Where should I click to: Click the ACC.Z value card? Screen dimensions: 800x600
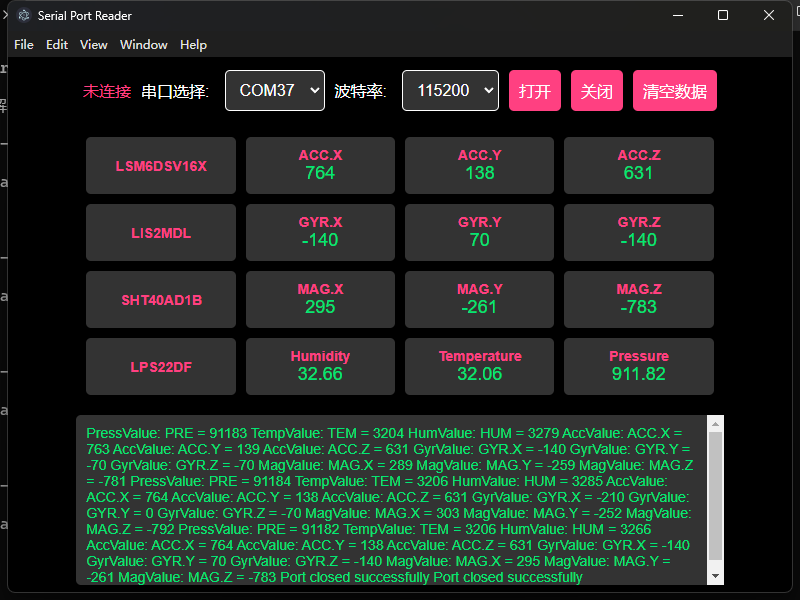639,165
